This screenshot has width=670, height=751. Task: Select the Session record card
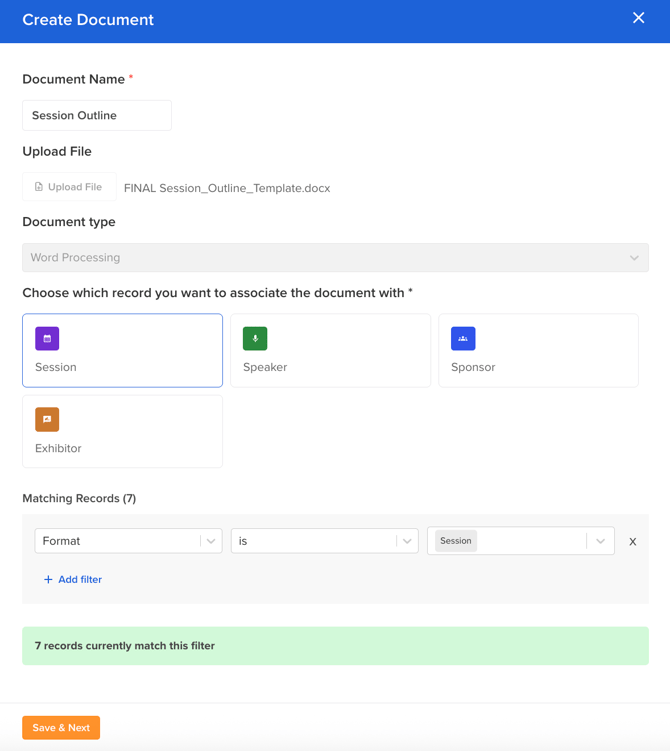pos(122,351)
